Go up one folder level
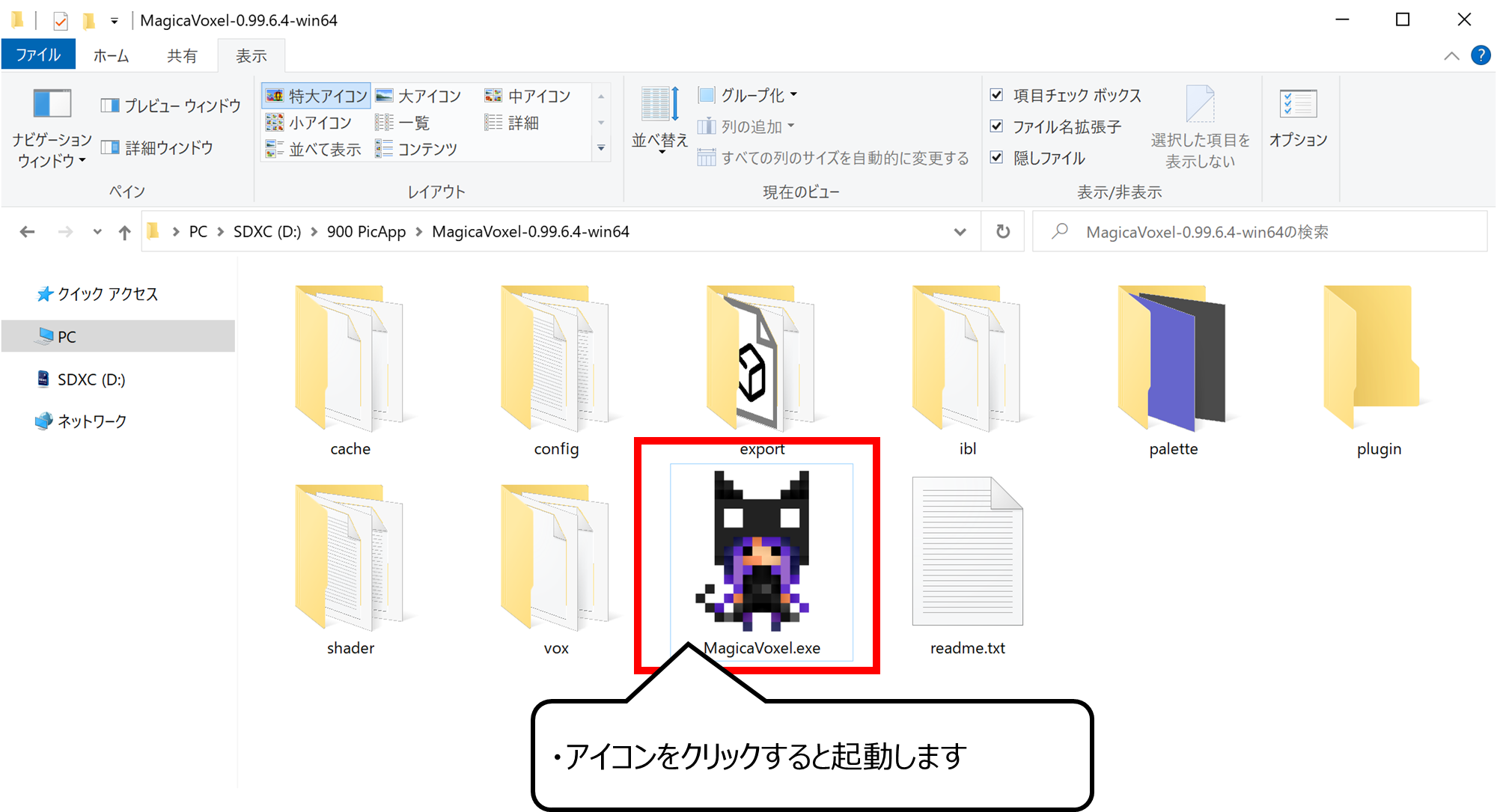1497x812 pixels. [124, 232]
